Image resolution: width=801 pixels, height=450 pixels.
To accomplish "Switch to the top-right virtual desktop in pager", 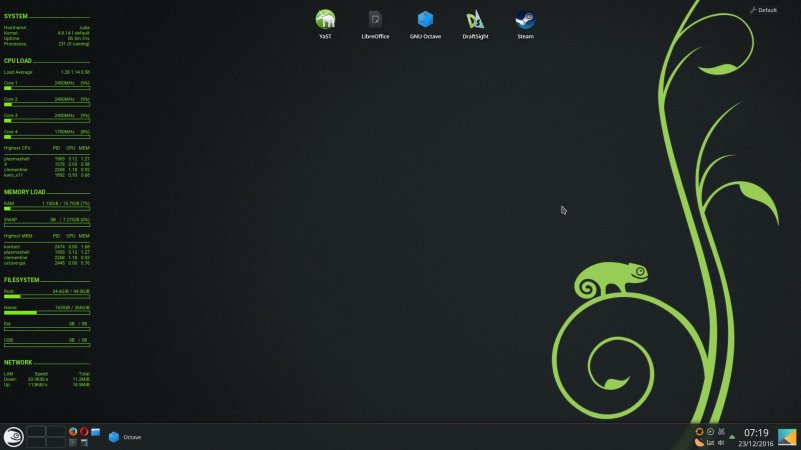I will pos(56,431).
